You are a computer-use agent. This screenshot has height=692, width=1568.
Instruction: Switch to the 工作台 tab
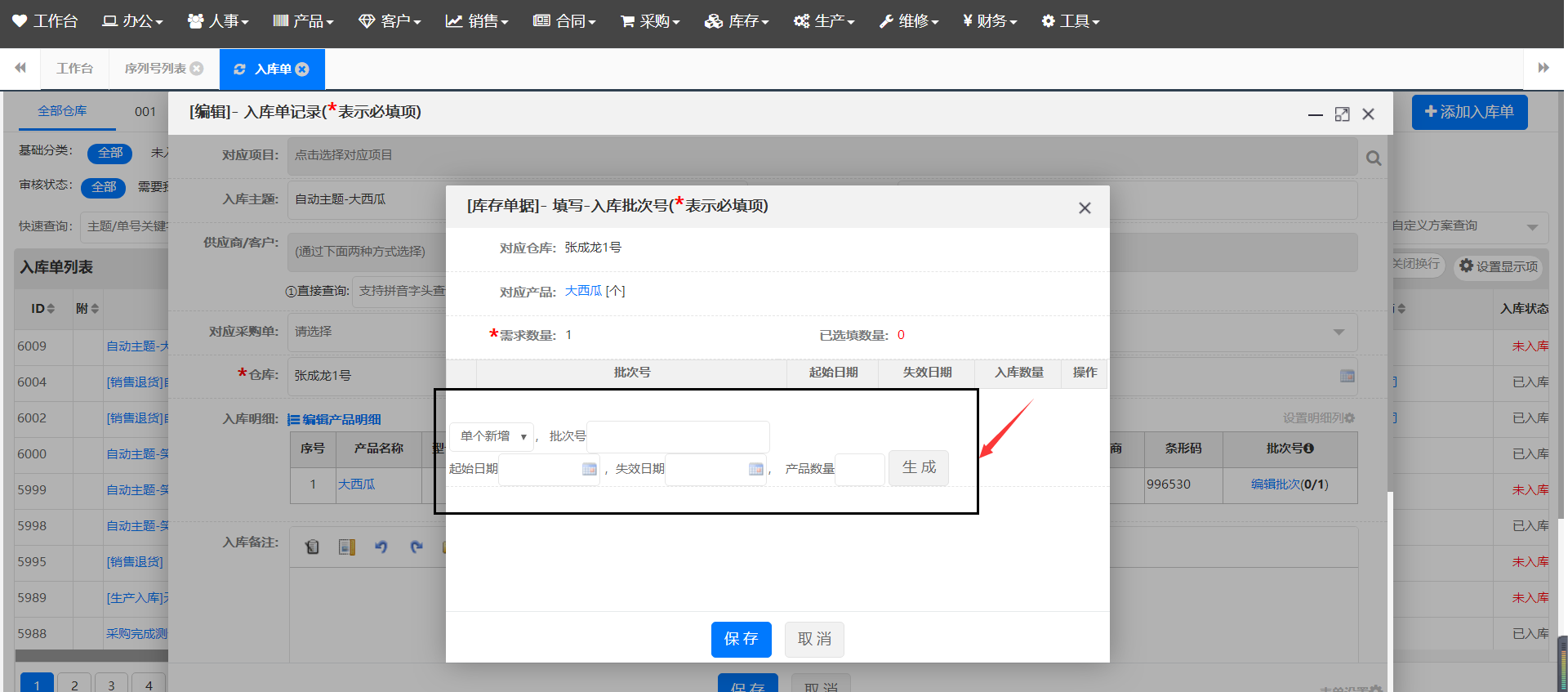tap(74, 69)
